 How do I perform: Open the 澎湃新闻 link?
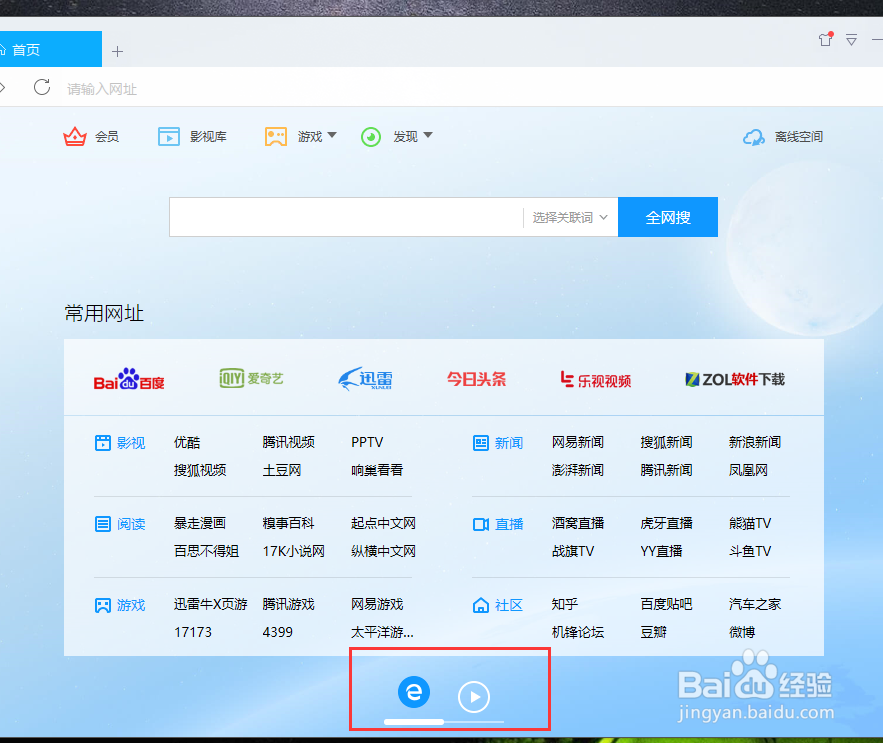click(578, 470)
